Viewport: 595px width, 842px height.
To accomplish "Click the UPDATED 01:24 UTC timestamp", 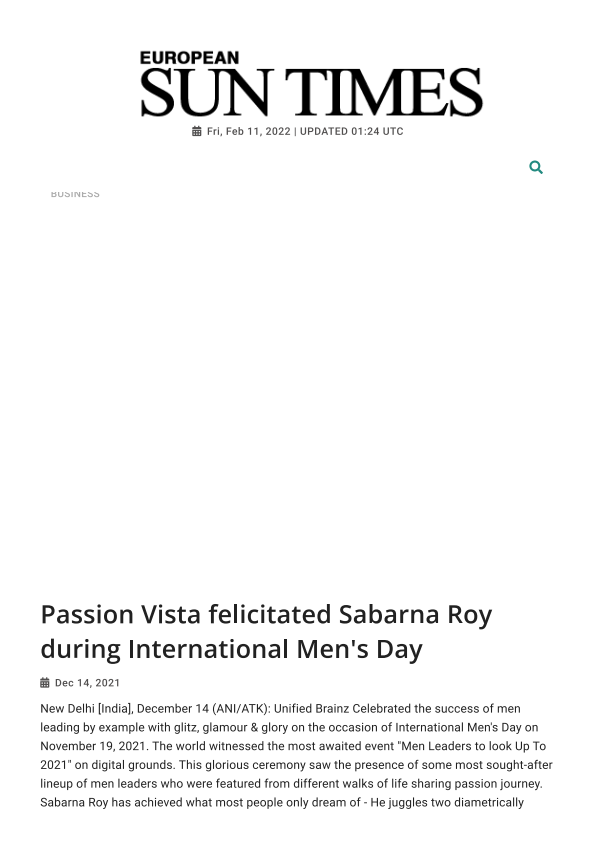I will tap(352, 132).
